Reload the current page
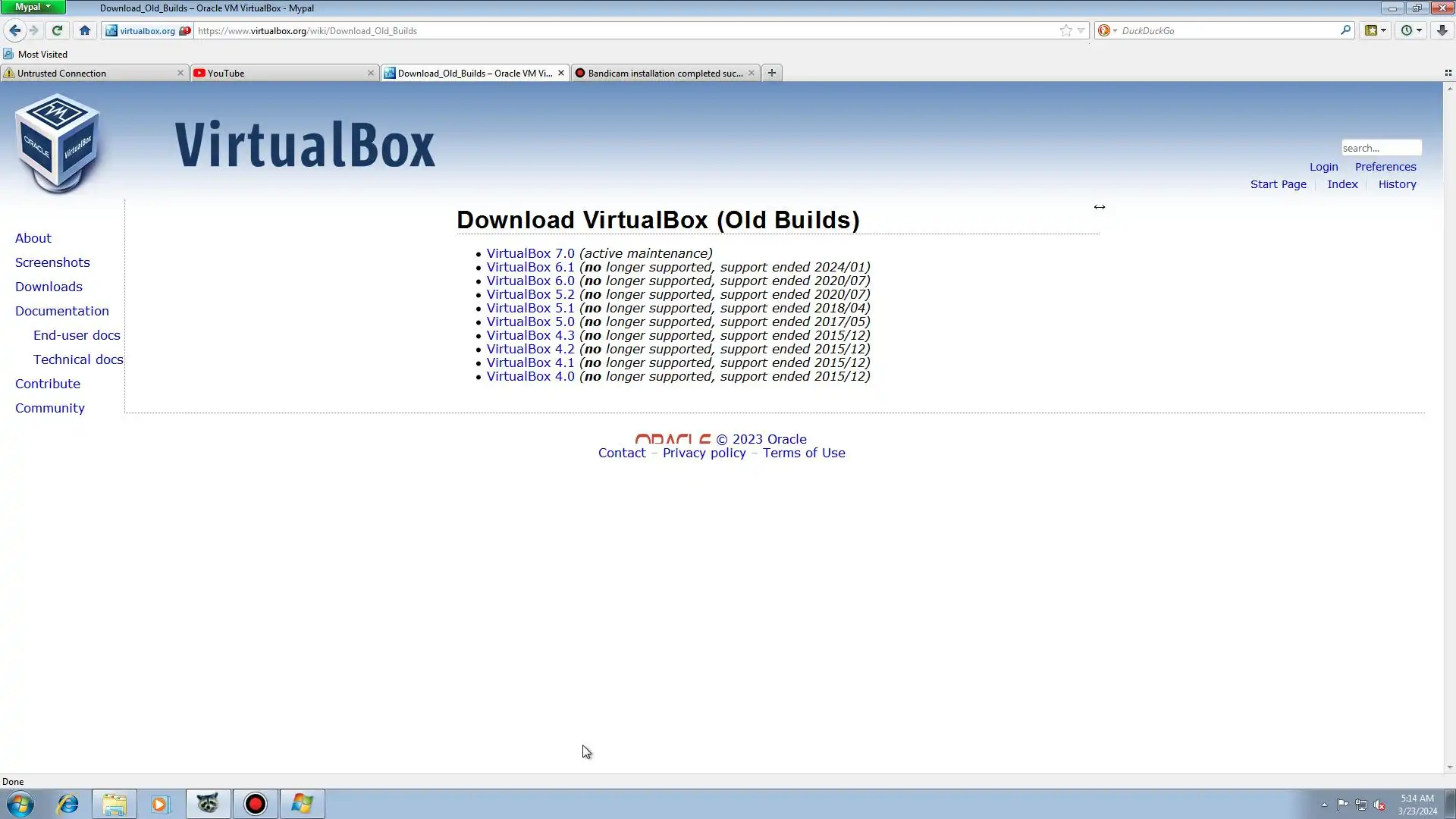The image size is (1456, 819). coord(57,30)
